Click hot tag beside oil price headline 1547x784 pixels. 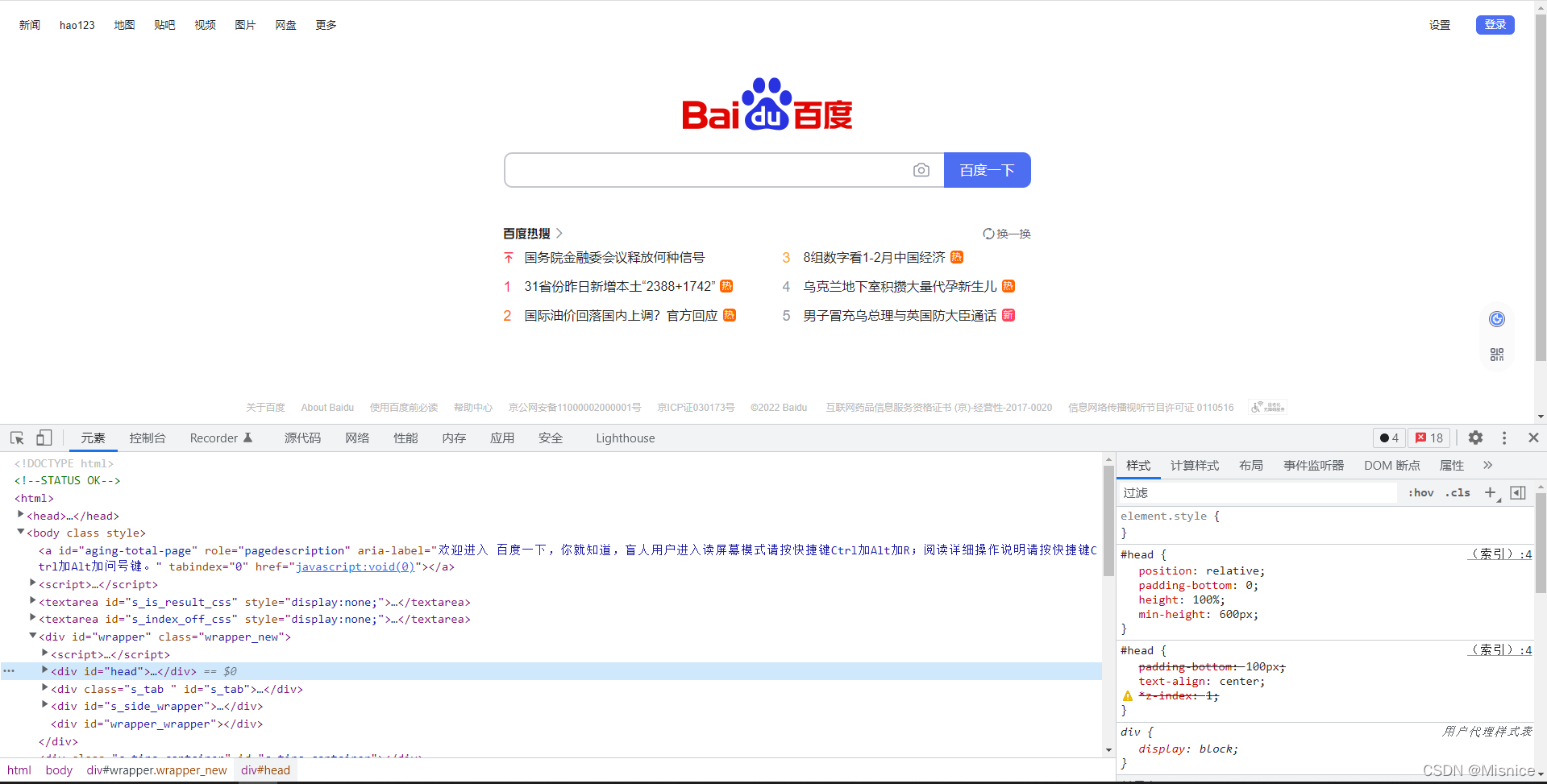(x=730, y=315)
